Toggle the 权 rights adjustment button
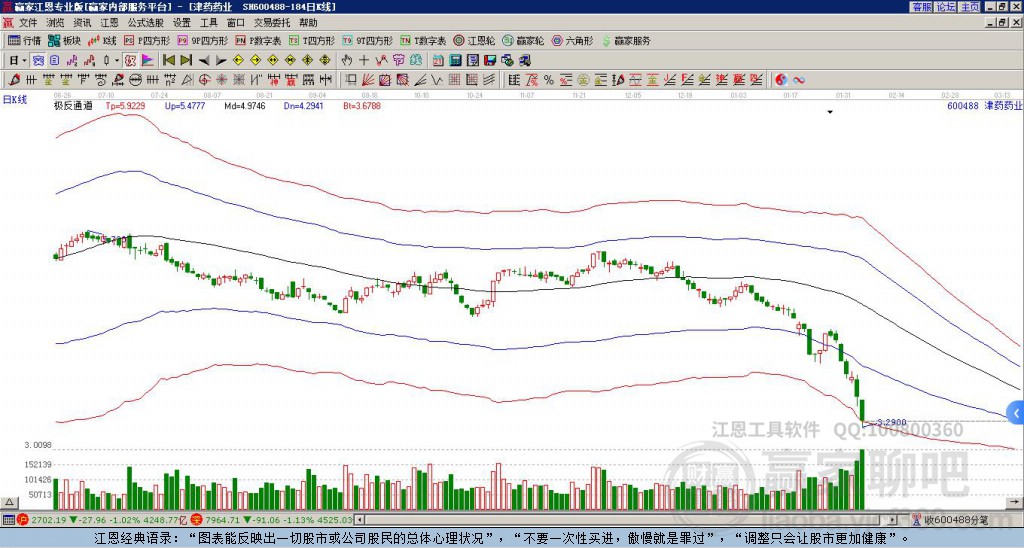The height and width of the screenshot is (548, 1024). coord(130,61)
